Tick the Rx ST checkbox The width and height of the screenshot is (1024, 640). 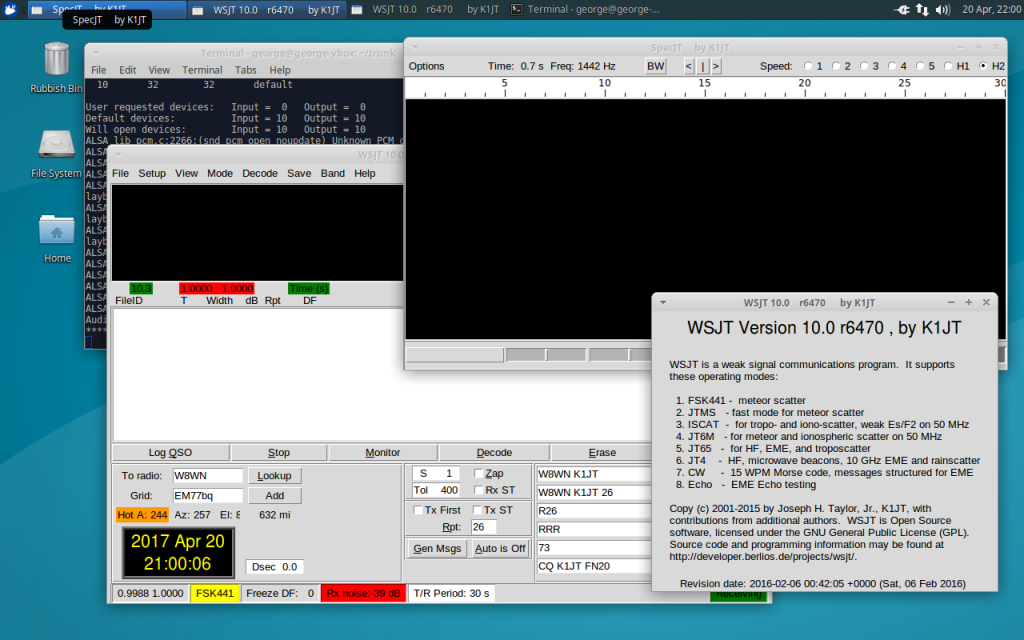478,490
